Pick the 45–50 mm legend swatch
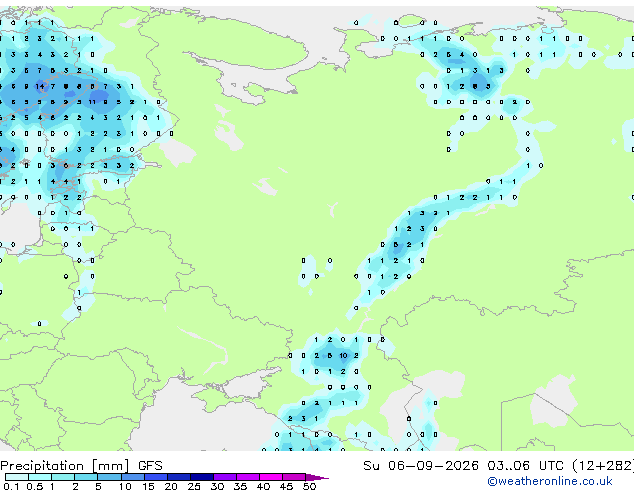 [294, 477]
